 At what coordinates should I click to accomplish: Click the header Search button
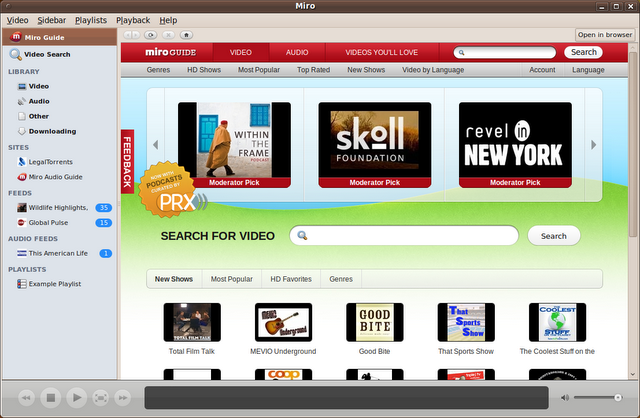click(584, 52)
